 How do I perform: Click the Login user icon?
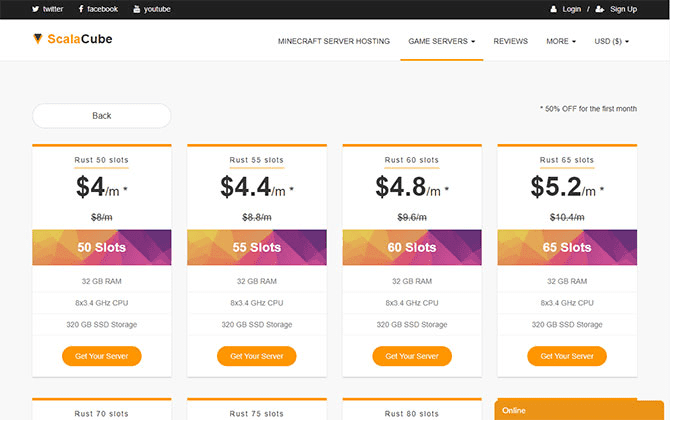pos(554,9)
